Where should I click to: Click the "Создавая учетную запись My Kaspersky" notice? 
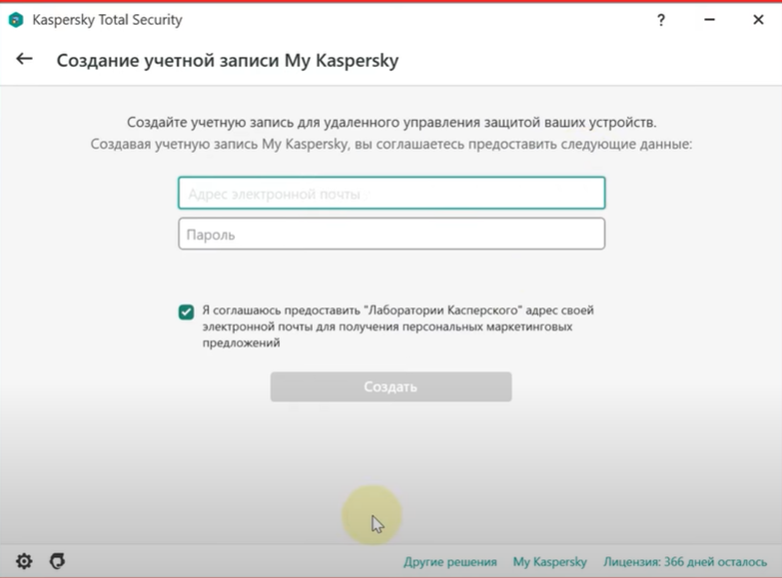[x=391, y=144]
